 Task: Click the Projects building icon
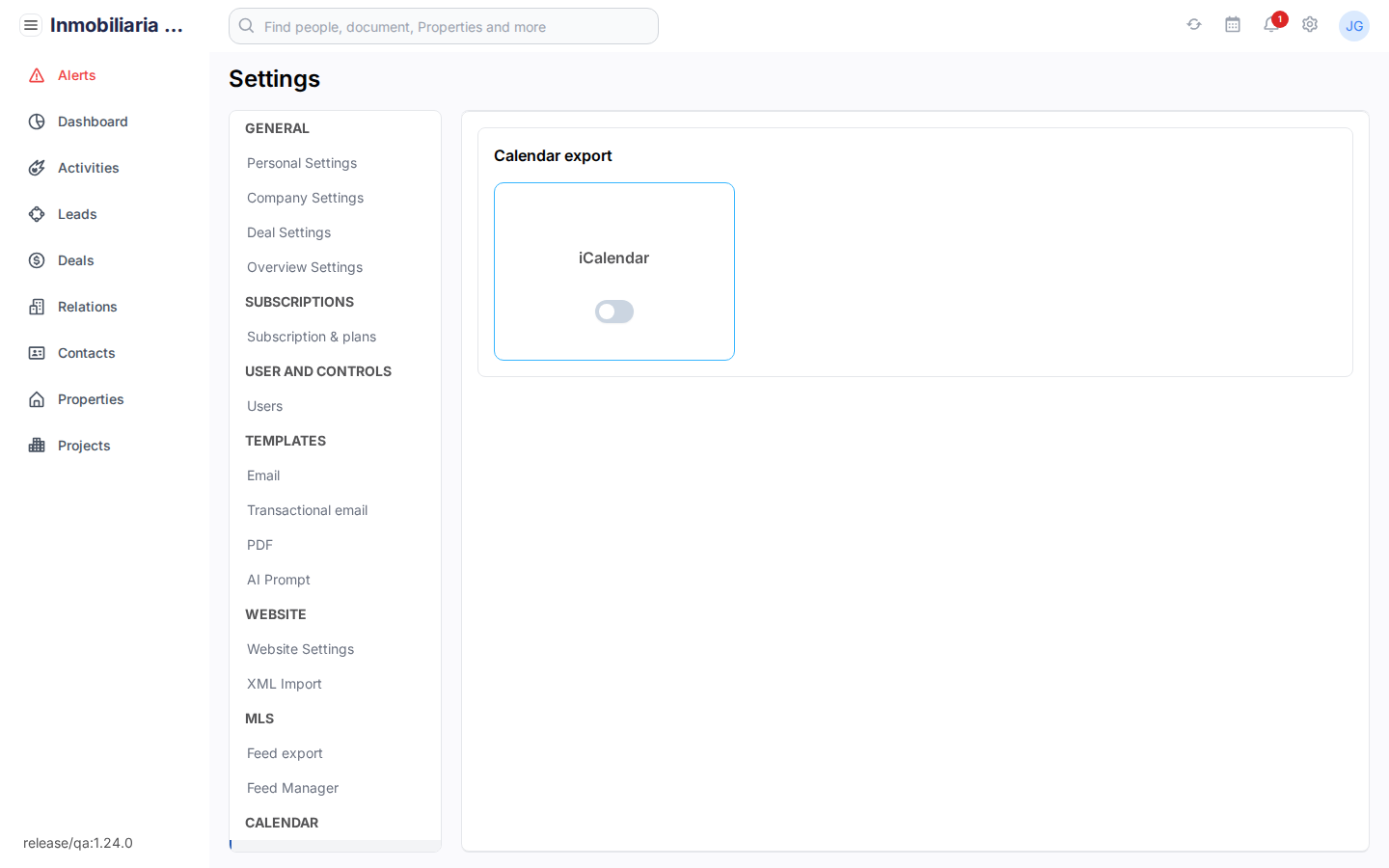click(x=37, y=446)
